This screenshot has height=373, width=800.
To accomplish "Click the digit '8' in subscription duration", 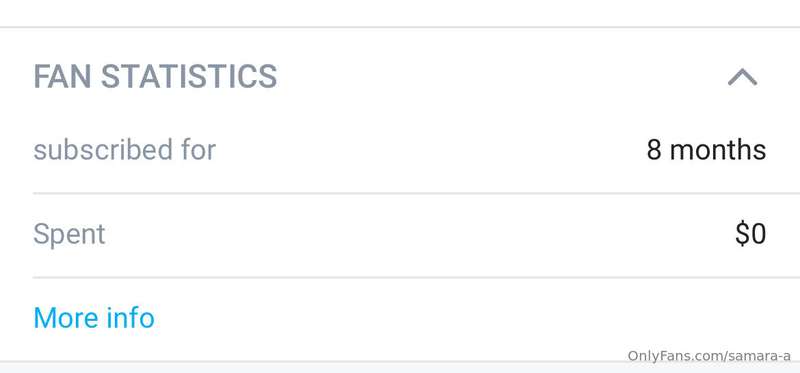I will click(x=654, y=151).
